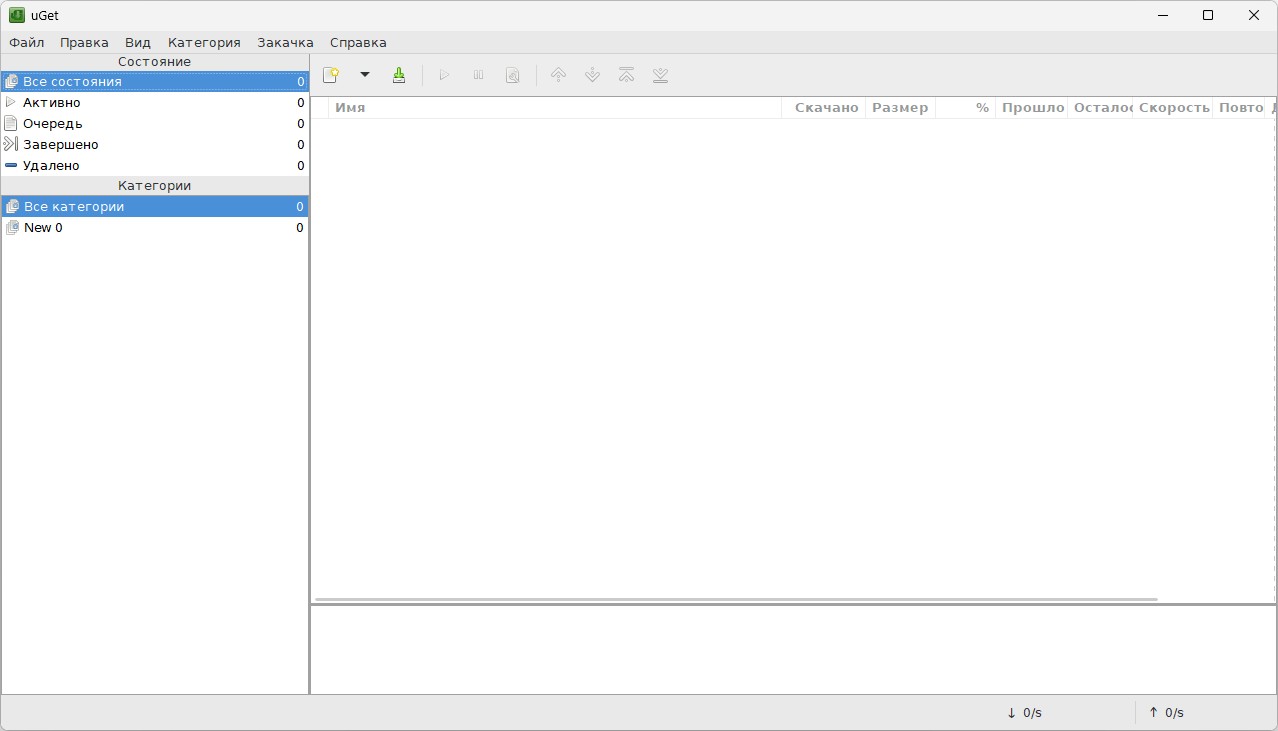
Task: Filter by Завершено downloads
Action: tap(155, 145)
